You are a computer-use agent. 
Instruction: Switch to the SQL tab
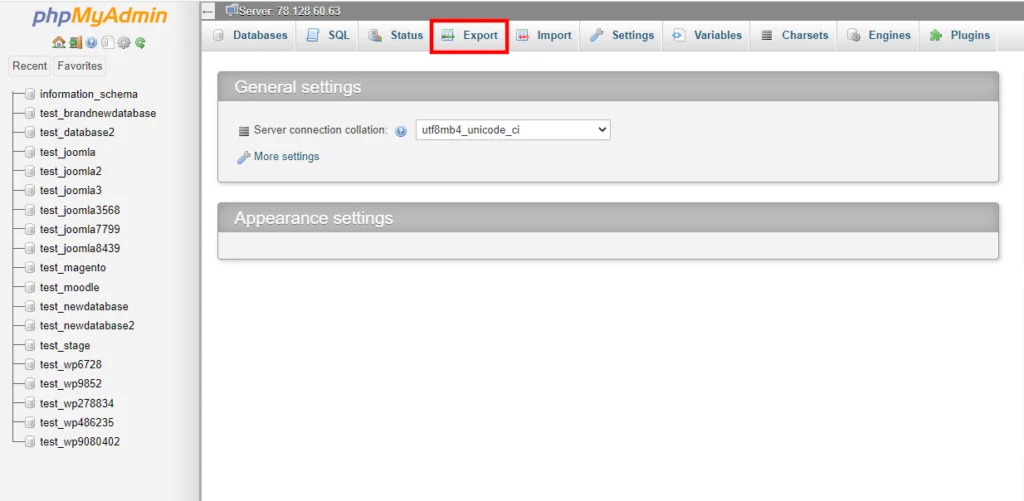[328, 35]
